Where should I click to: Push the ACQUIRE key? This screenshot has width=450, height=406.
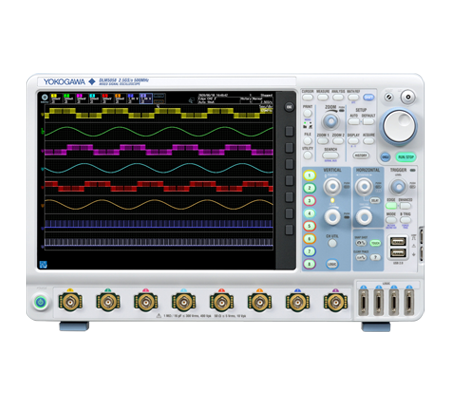tap(369, 141)
